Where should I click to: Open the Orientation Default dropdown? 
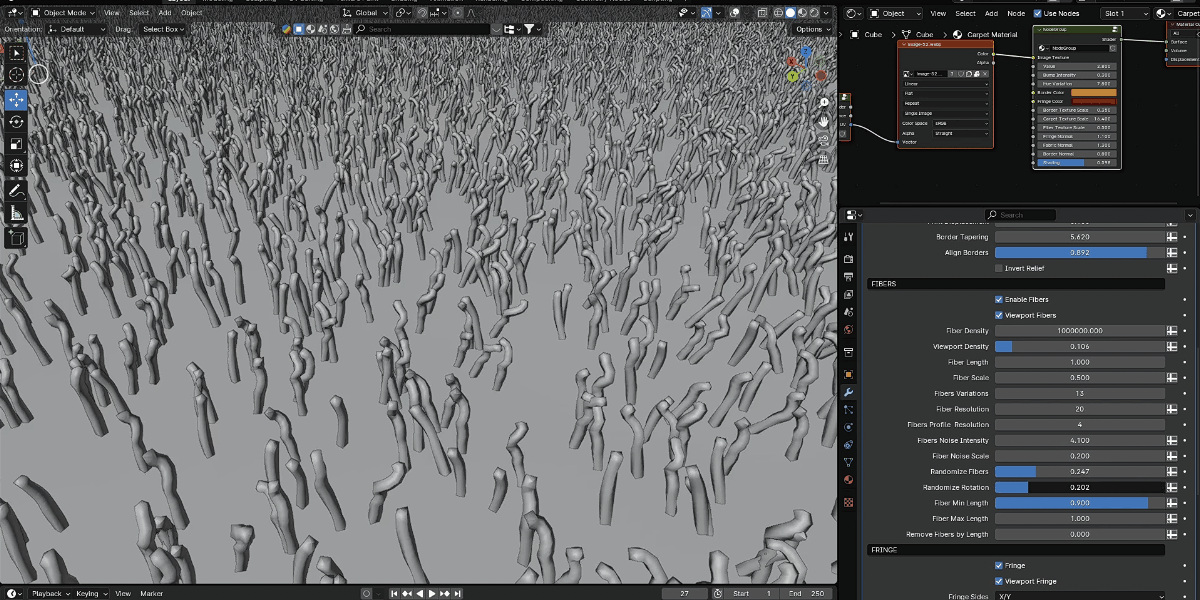(76, 29)
